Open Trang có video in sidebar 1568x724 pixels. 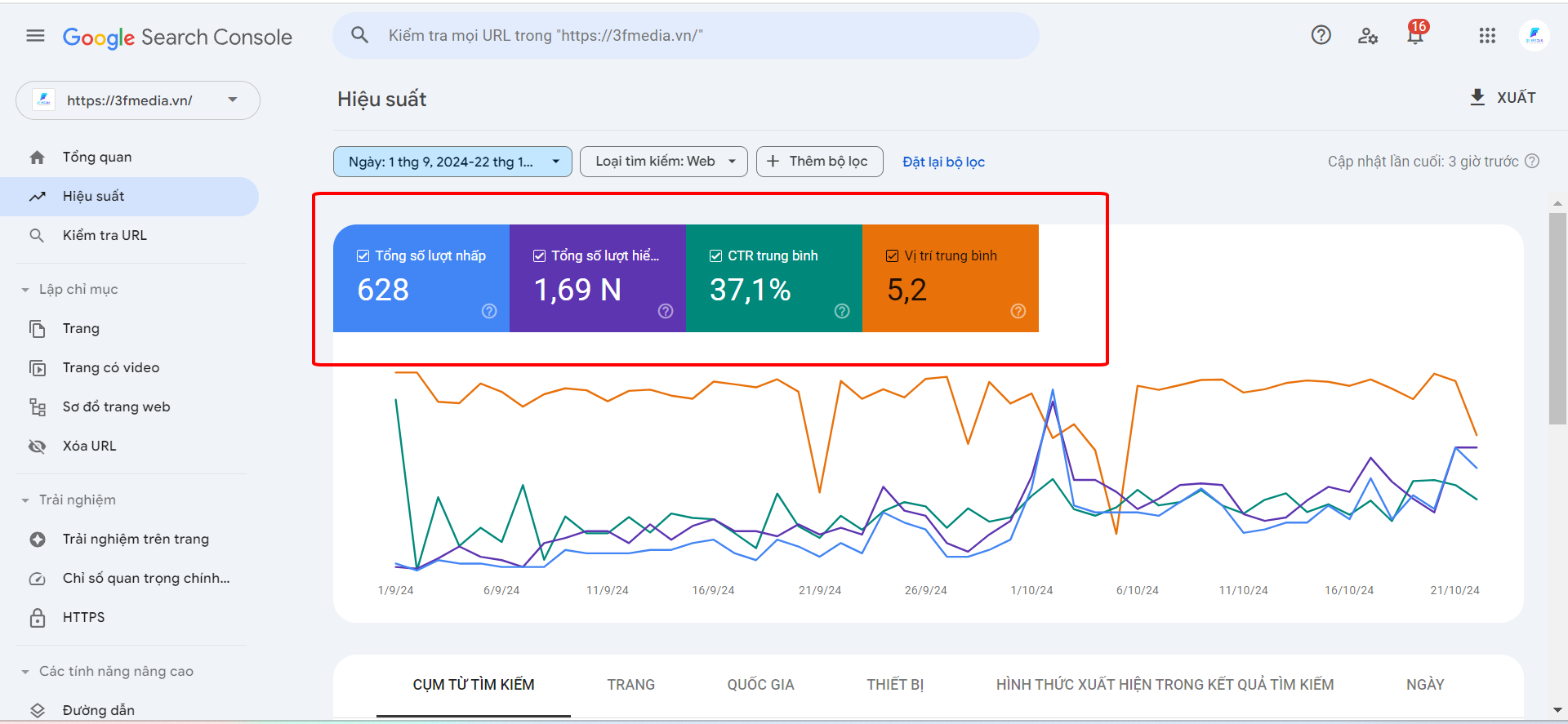click(x=129, y=368)
